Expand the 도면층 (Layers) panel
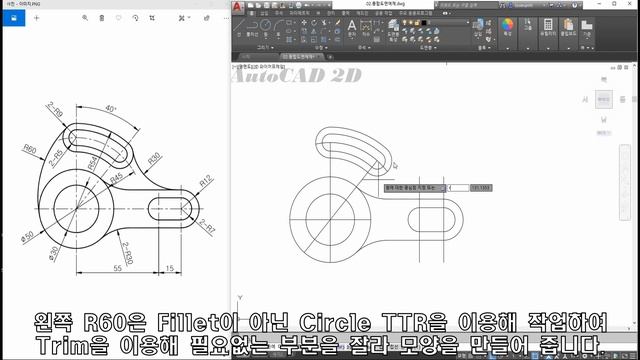This screenshot has width=640, height=360. (x=428, y=48)
